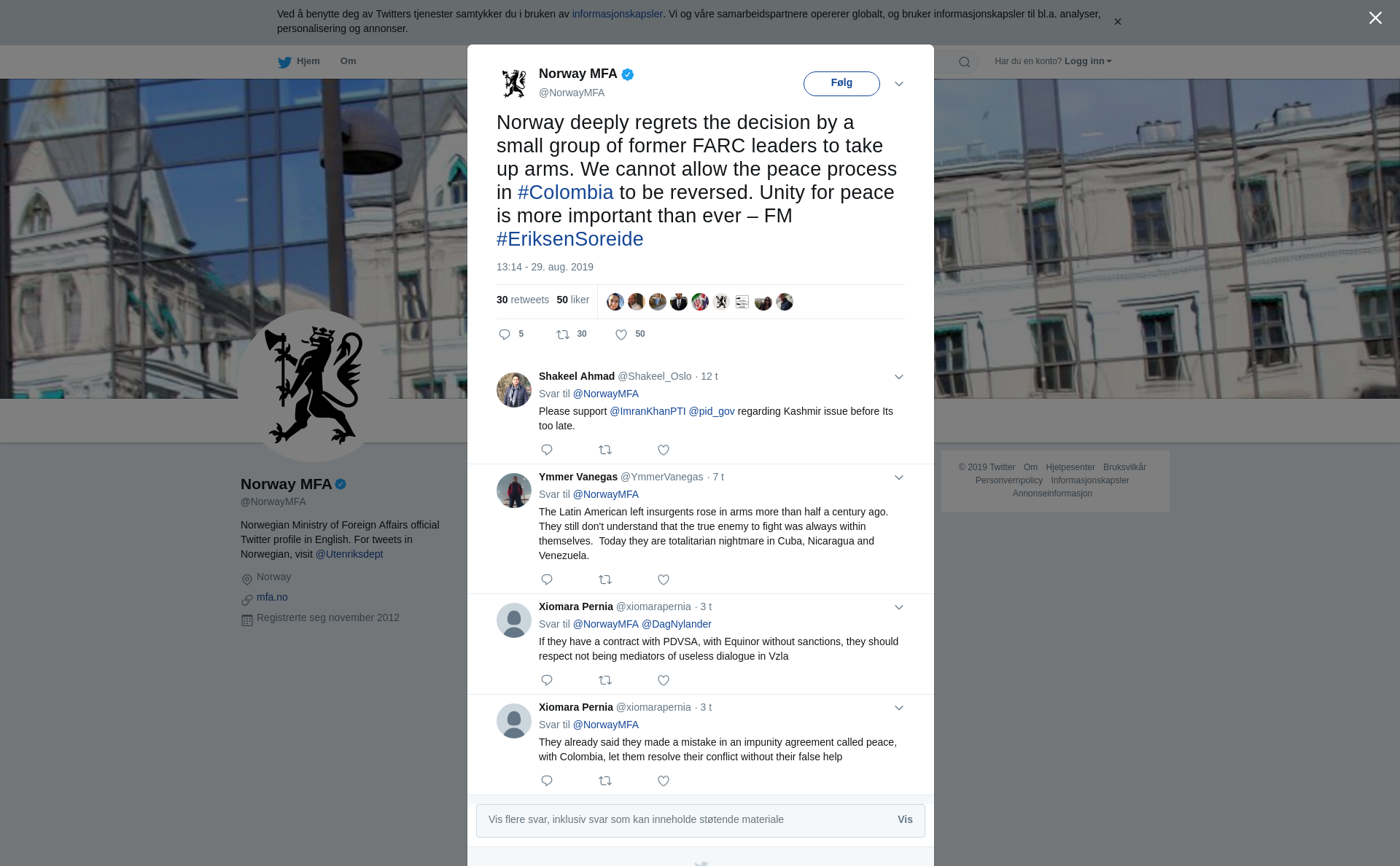Open the #Colombia hashtag link
1400x866 pixels.
[565, 192]
